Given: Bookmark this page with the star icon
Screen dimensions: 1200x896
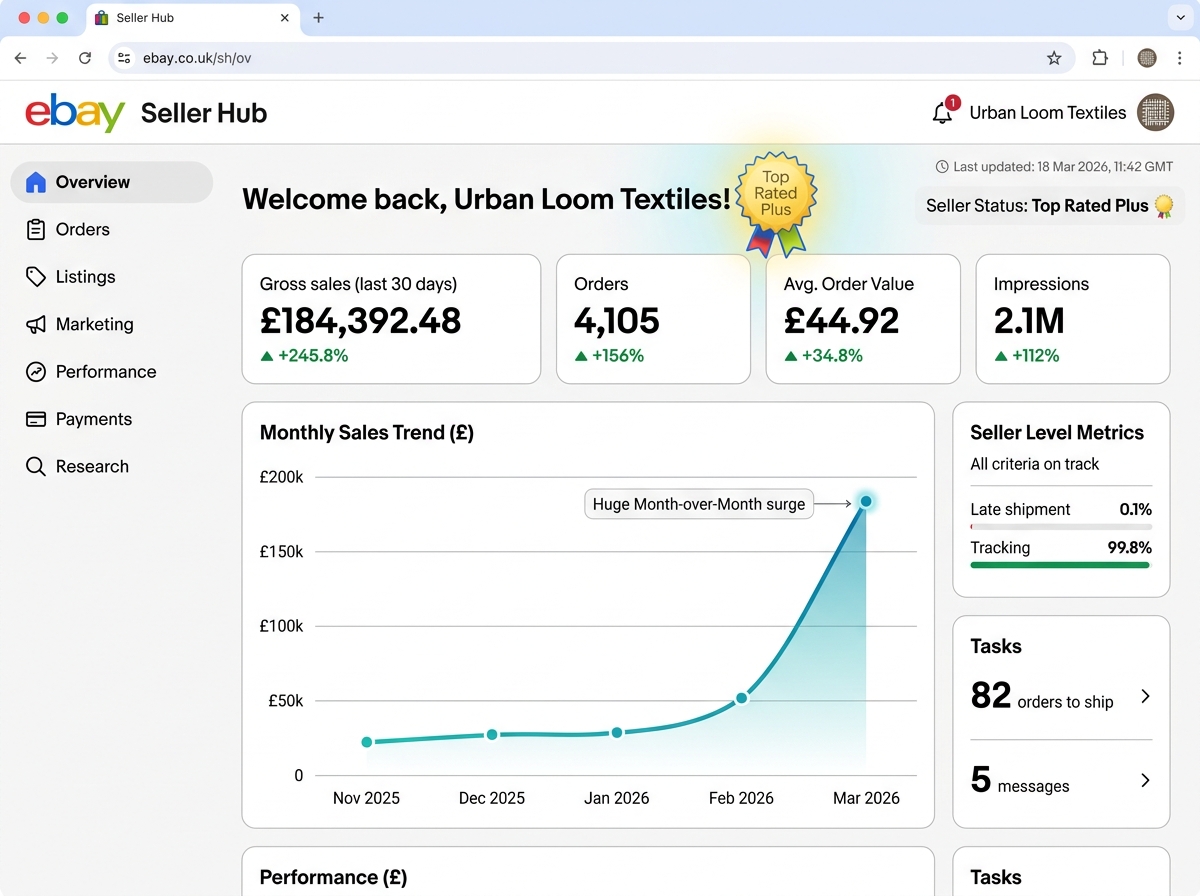Looking at the screenshot, I should 1054,58.
